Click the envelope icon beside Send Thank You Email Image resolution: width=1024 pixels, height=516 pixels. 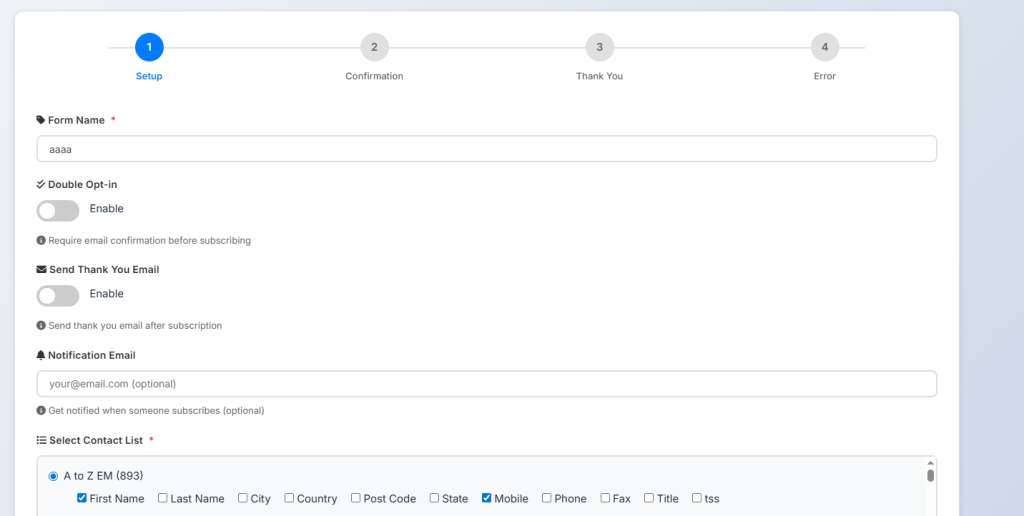(x=41, y=270)
